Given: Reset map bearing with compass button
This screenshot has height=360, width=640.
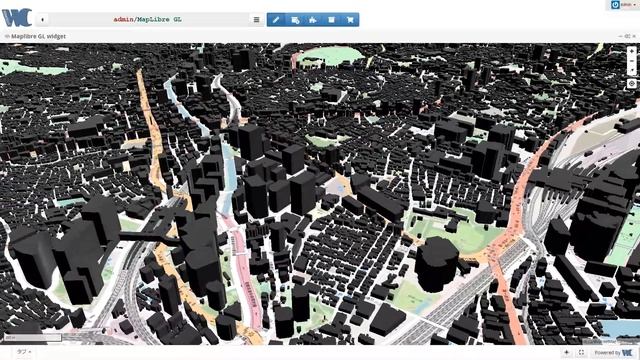Looking at the screenshot, I should click(x=632, y=70).
